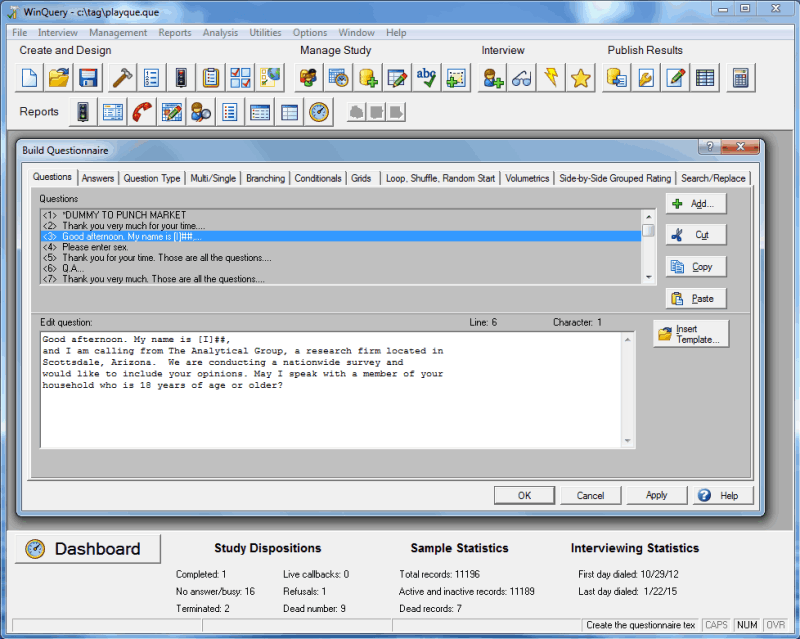Select the yellow database with green plus icon

click(x=368, y=78)
